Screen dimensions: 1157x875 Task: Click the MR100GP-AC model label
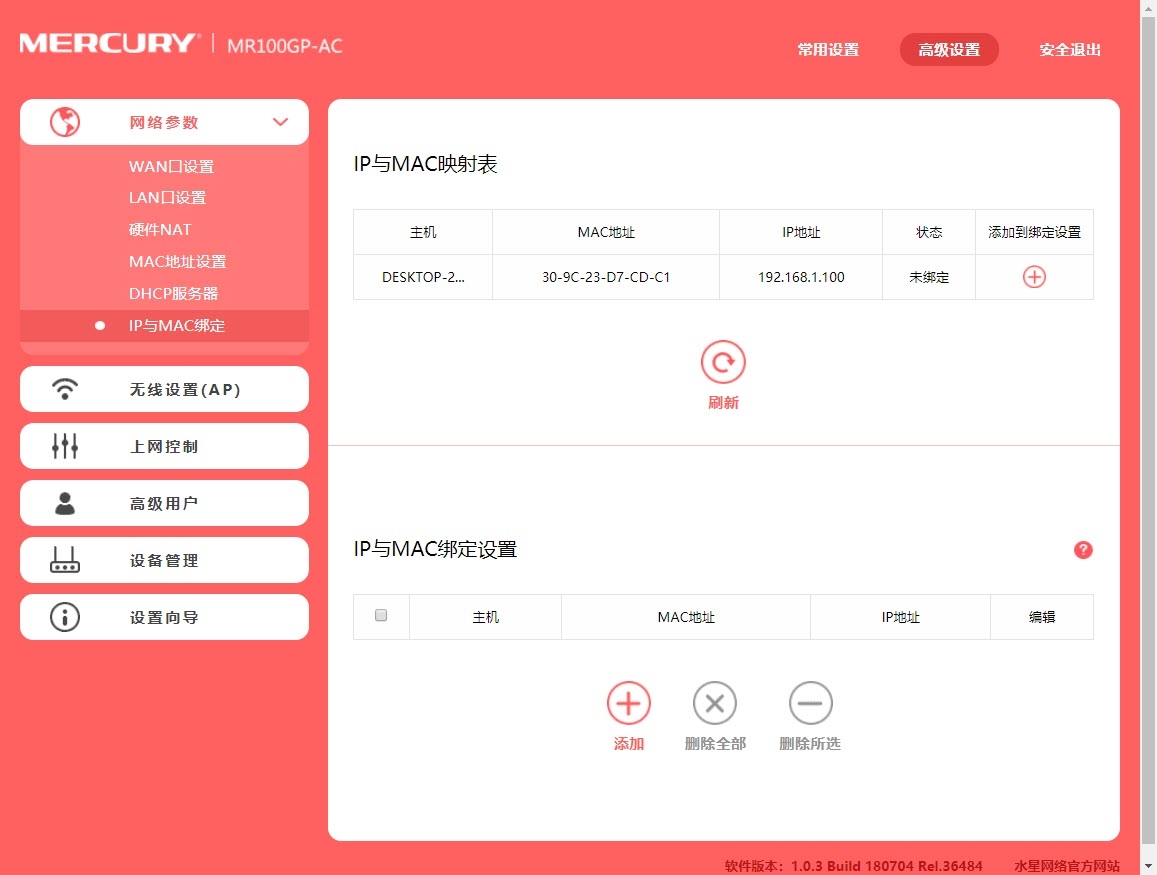tap(285, 46)
